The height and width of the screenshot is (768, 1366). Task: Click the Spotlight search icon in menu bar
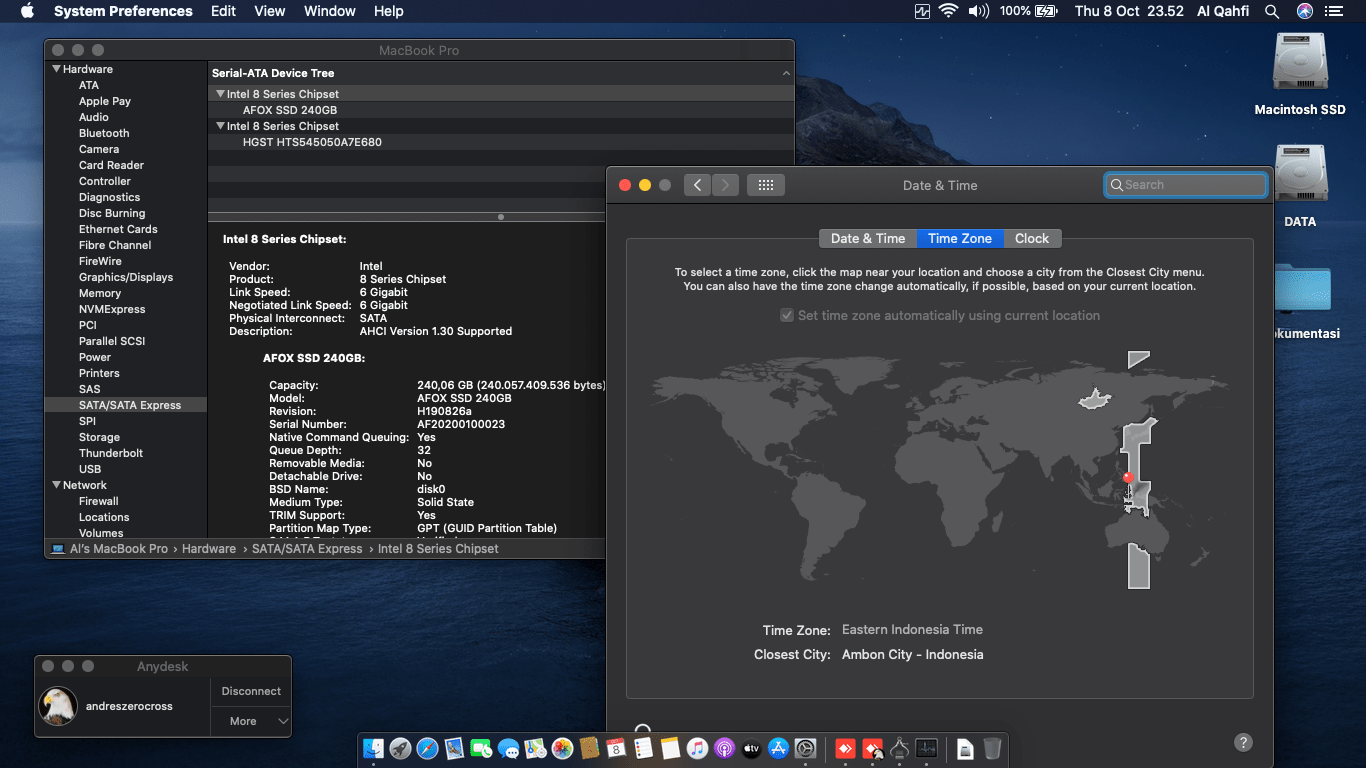tap(1271, 11)
